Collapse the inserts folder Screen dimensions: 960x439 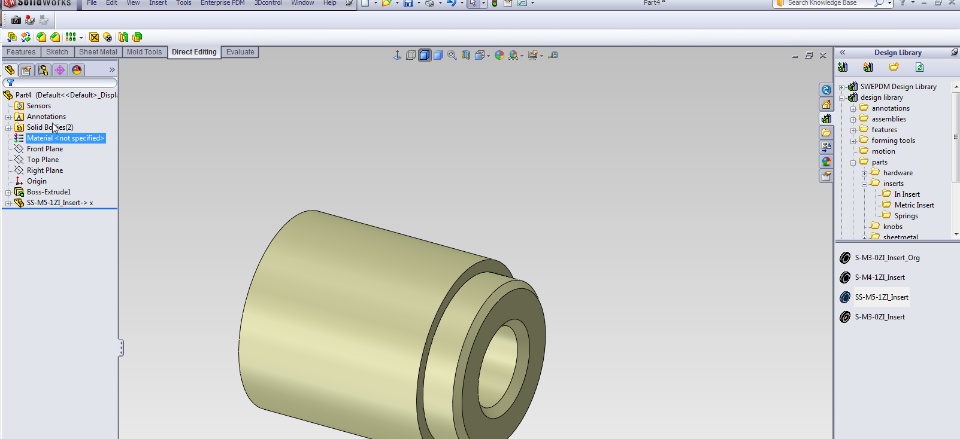coord(864,184)
